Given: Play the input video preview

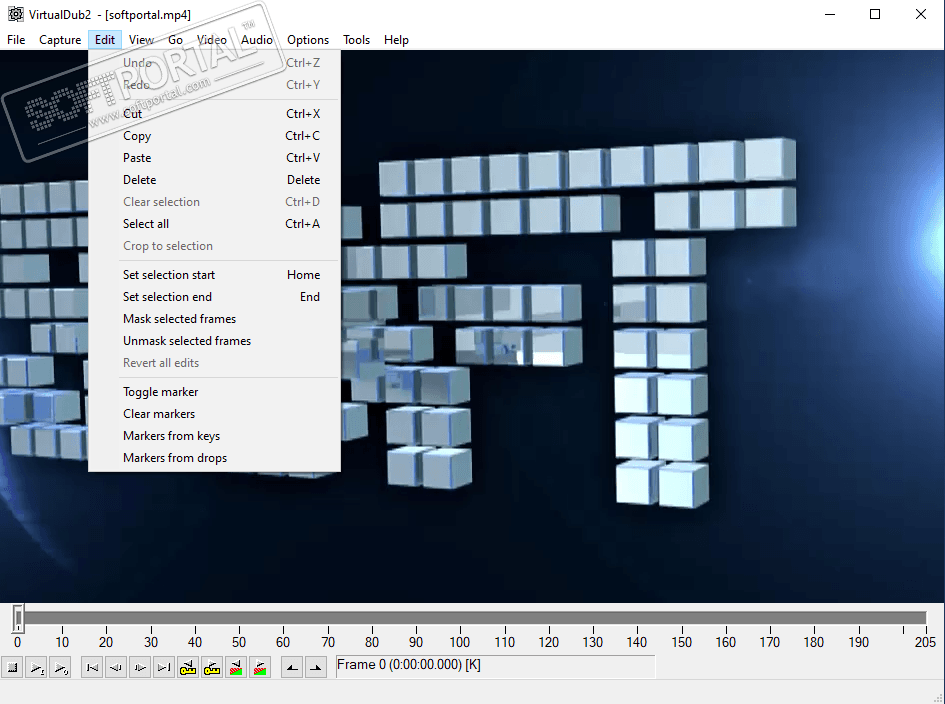Looking at the screenshot, I should (x=36, y=667).
